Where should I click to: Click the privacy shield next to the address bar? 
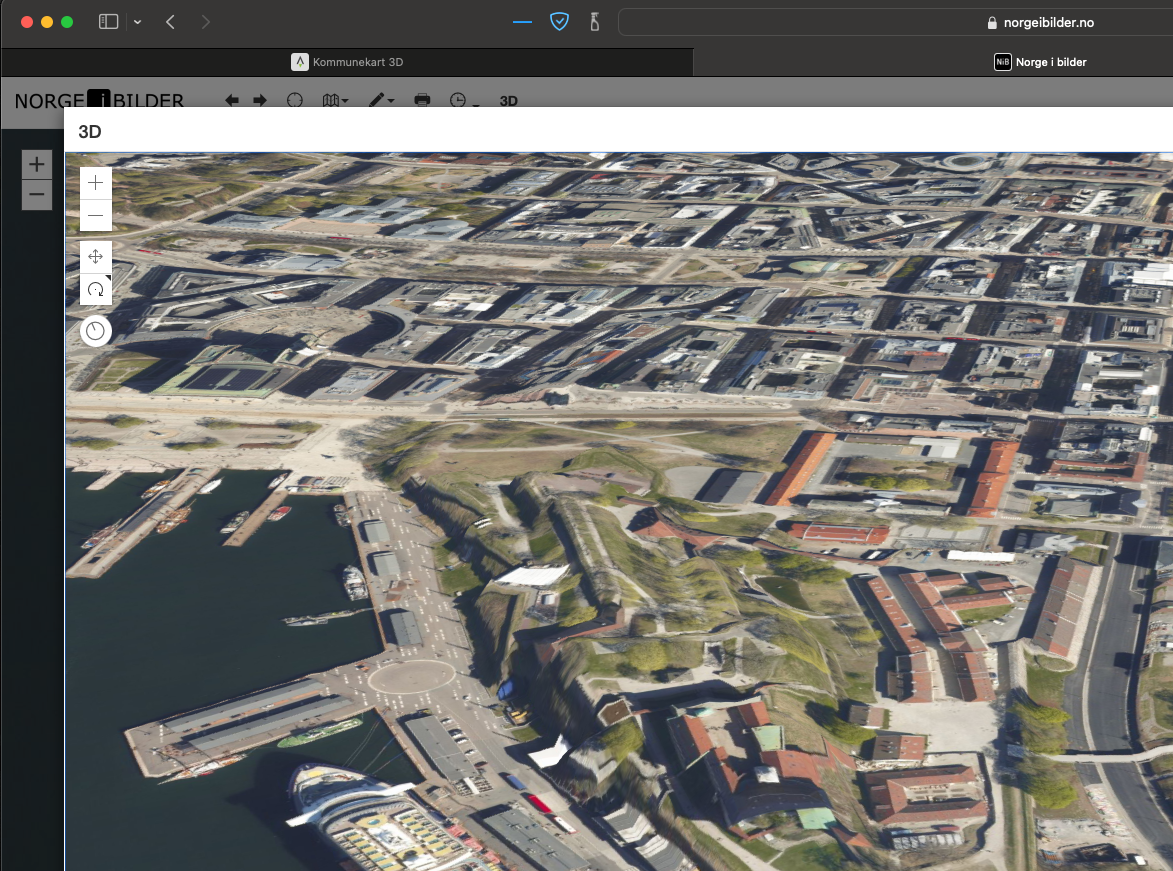click(559, 21)
